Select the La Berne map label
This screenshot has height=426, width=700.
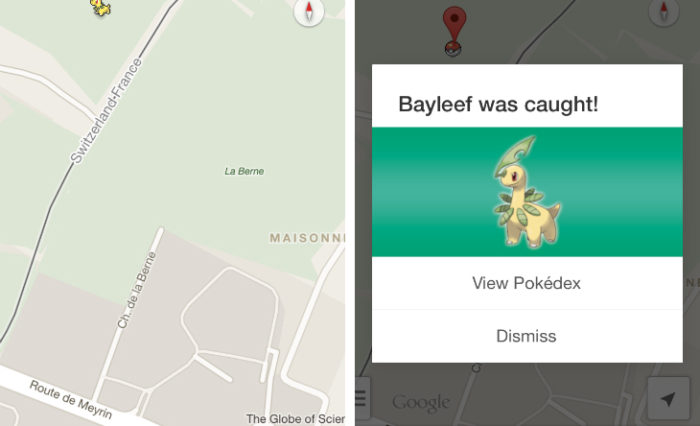click(244, 171)
